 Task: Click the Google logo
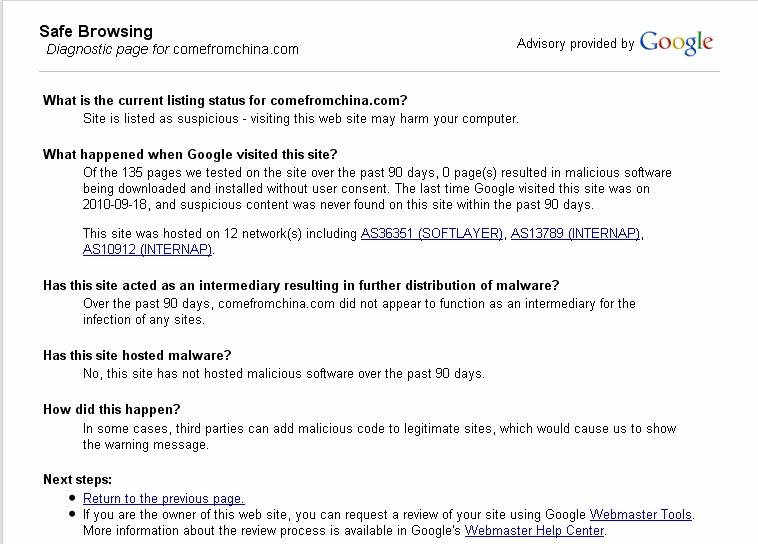676,43
